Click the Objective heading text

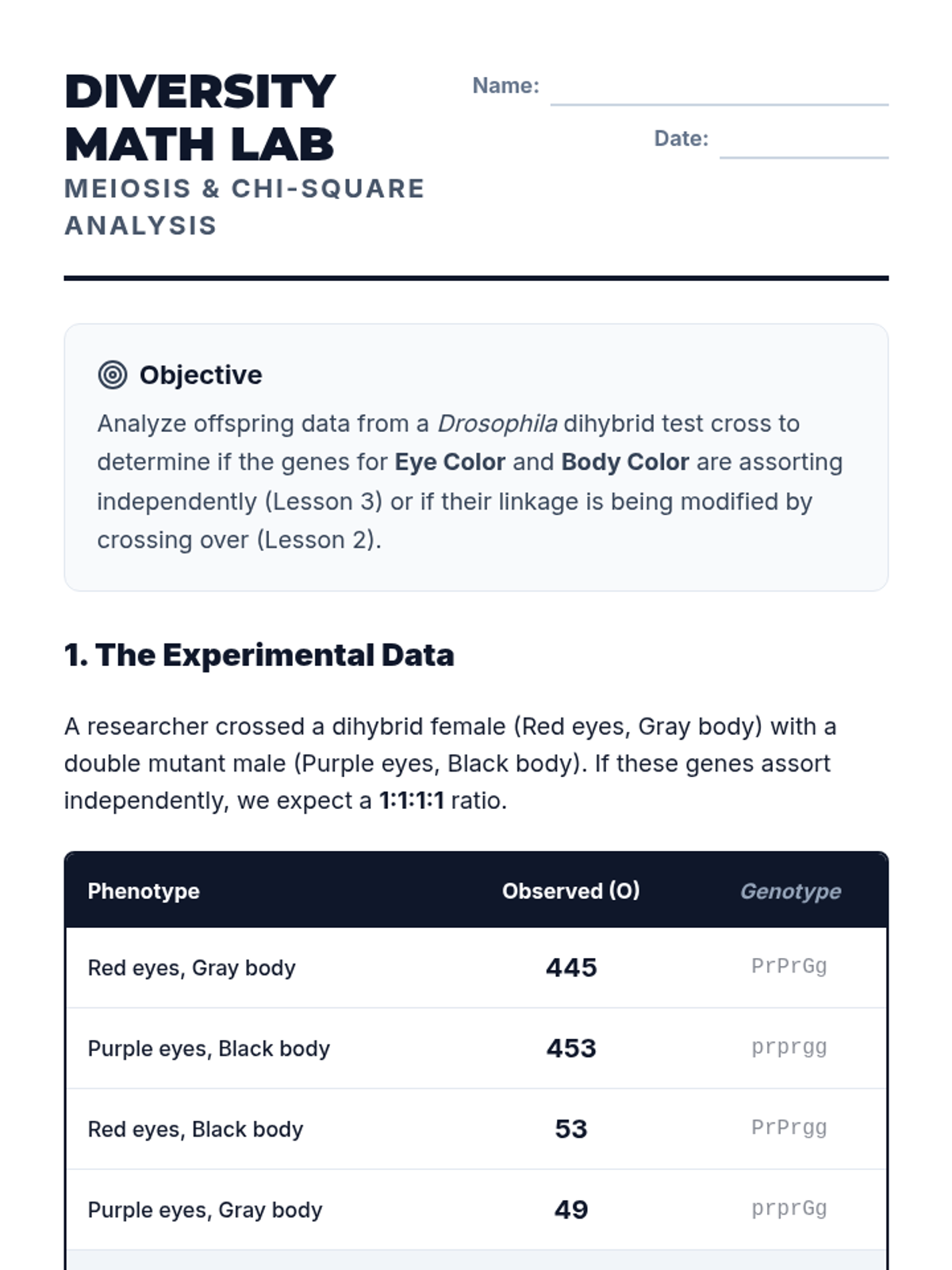point(201,375)
